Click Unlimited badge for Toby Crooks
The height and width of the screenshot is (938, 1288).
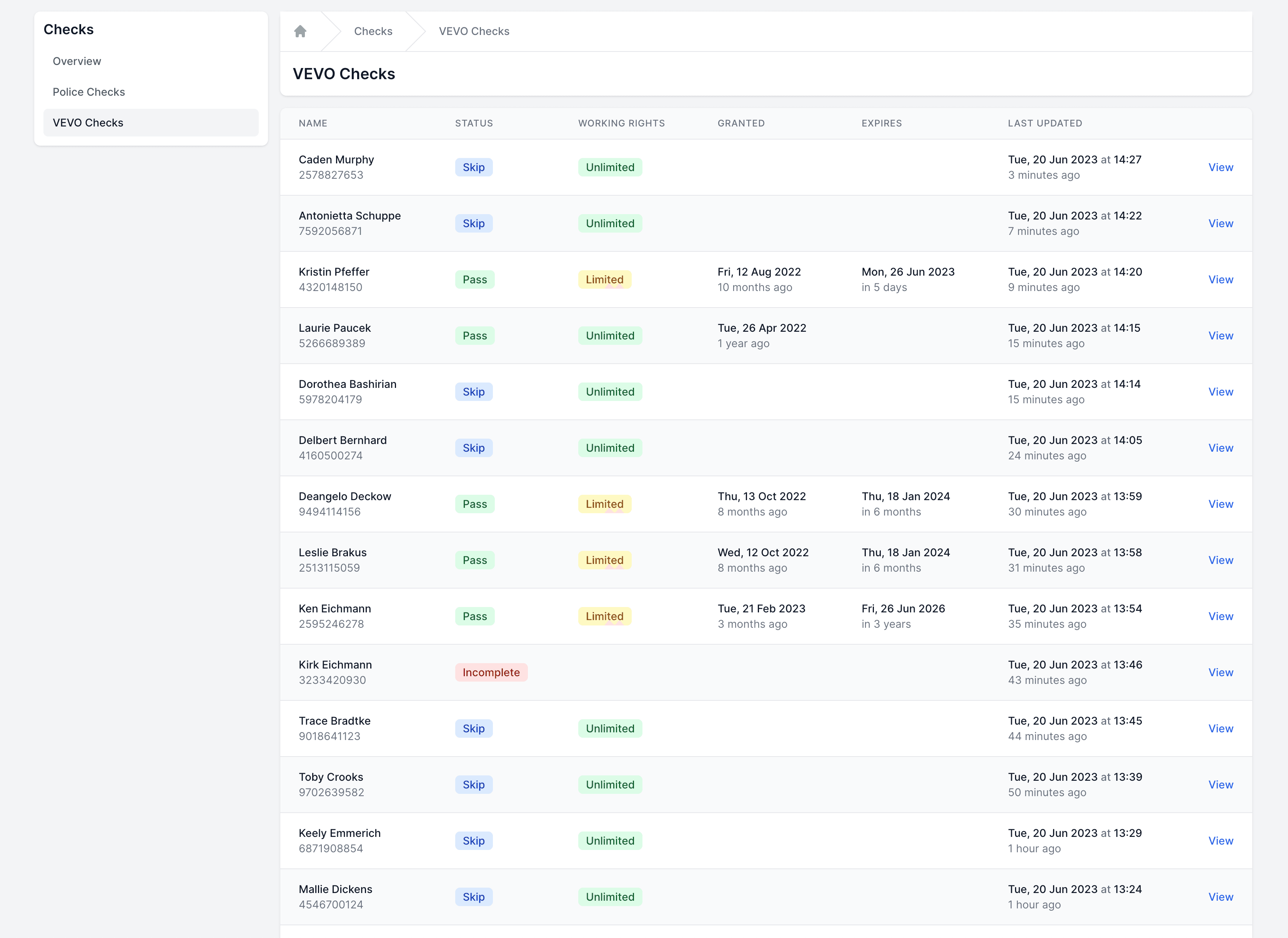click(x=610, y=785)
